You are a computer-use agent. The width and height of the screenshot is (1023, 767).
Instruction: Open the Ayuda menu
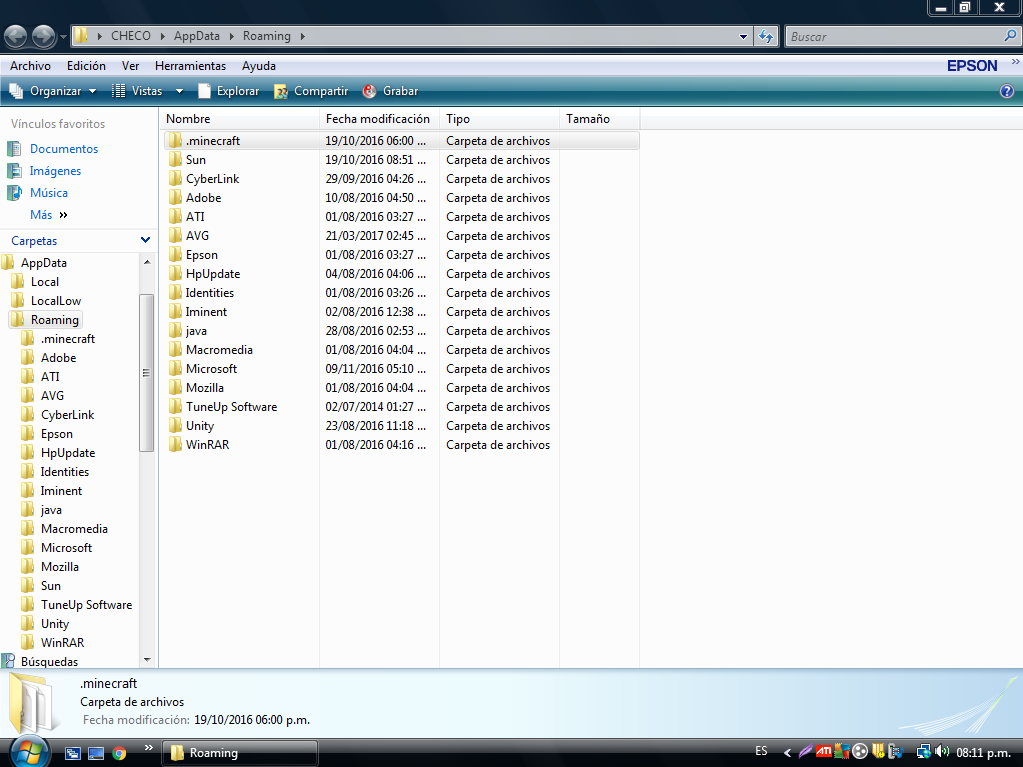(x=259, y=66)
